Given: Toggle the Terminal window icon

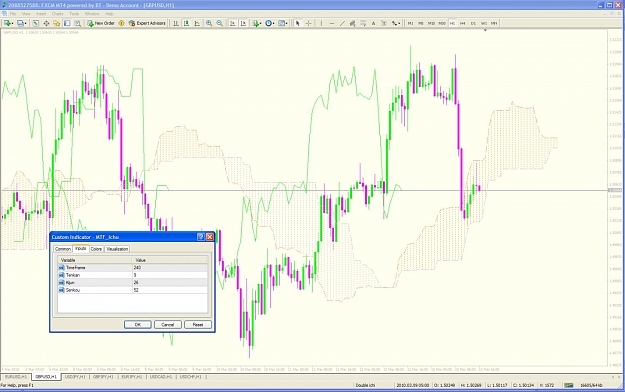Looking at the screenshot, I should click(67, 24).
